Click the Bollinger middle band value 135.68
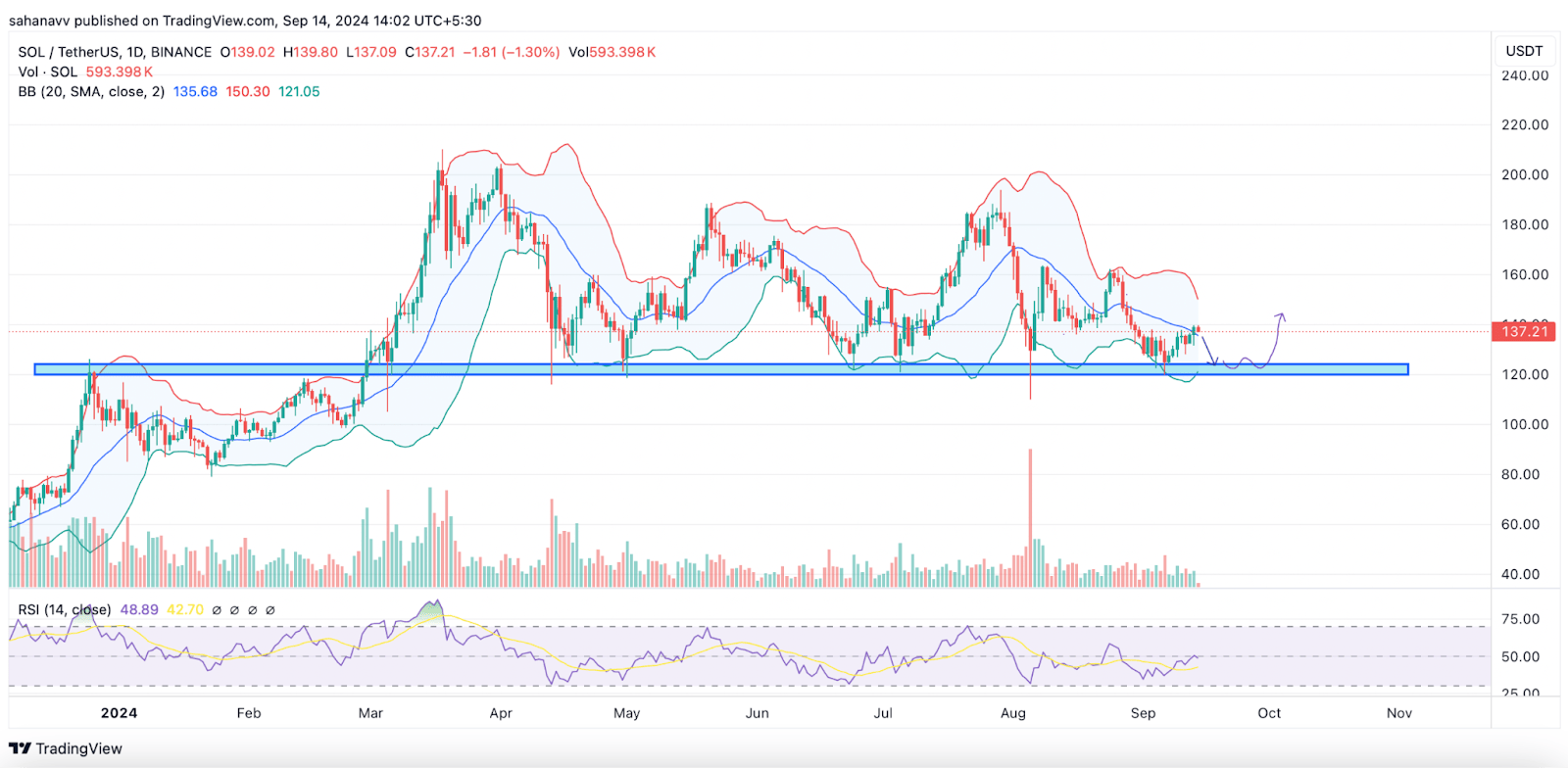Screen dimensions: 1568x768 click(x=195, y=91)
